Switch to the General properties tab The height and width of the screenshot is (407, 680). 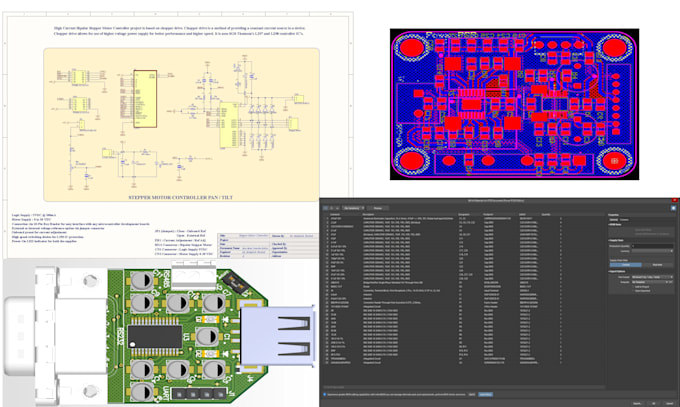pyautogui.click(x=613, y=220)
